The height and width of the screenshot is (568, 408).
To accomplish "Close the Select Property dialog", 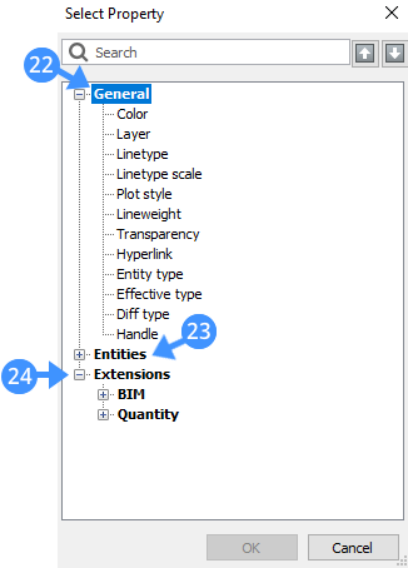I will [392, 13].
